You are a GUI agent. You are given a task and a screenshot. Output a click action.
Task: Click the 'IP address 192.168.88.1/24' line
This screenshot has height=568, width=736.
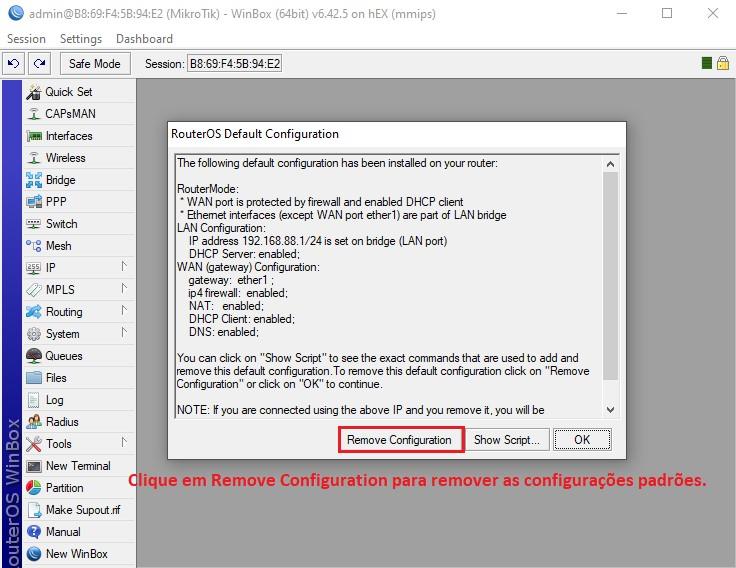click(x=318, y=241)
